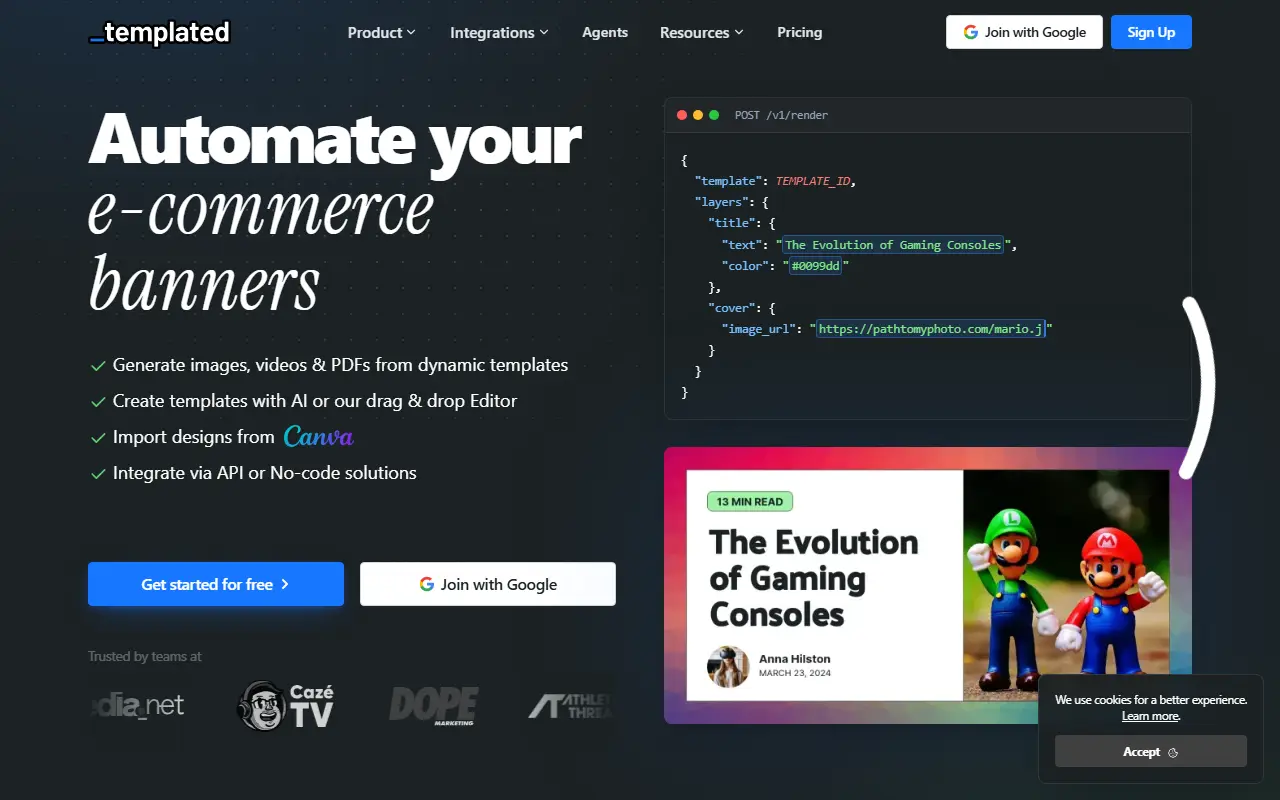Click the "layers" key in the code

(x=720, y=203)
